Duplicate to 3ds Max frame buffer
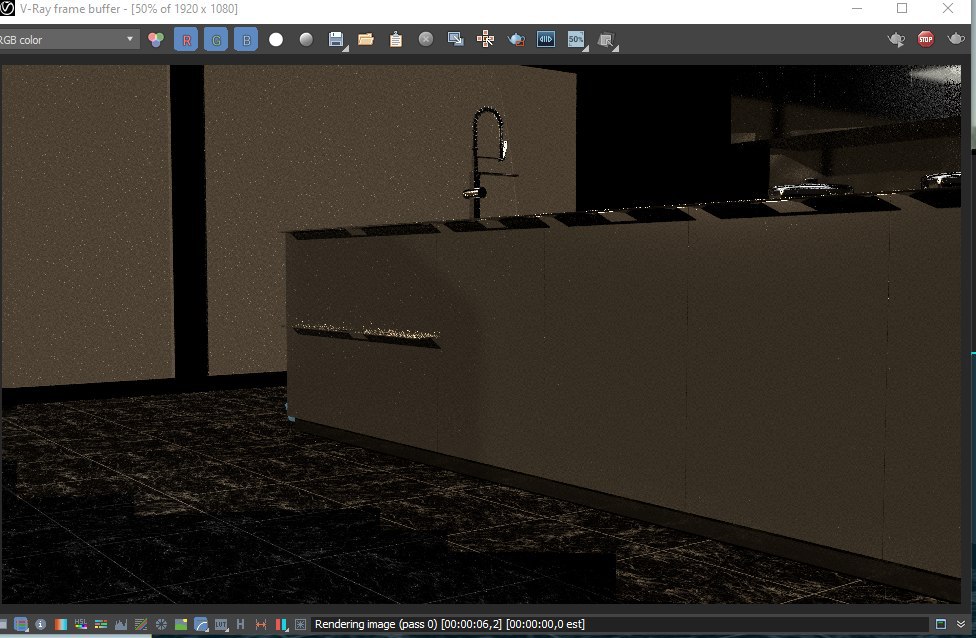 (x=456, y=40)
